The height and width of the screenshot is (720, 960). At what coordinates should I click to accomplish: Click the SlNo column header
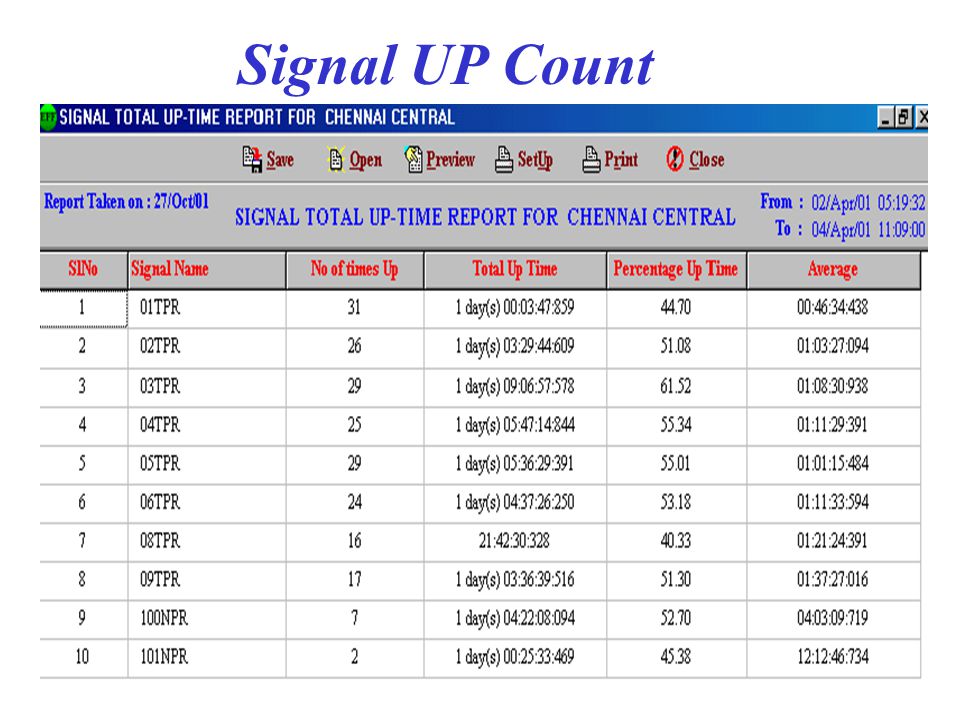[x=83, y=269]
